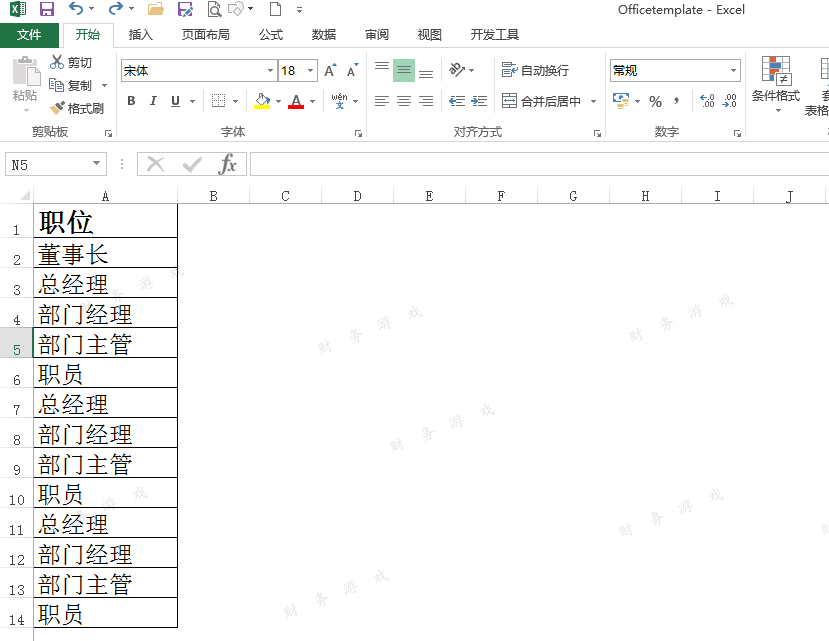Image resolution: width=829 pixels, height=641 pixels.
Task: Switch to Insert (插入) tab
Action: coord(140,35)
